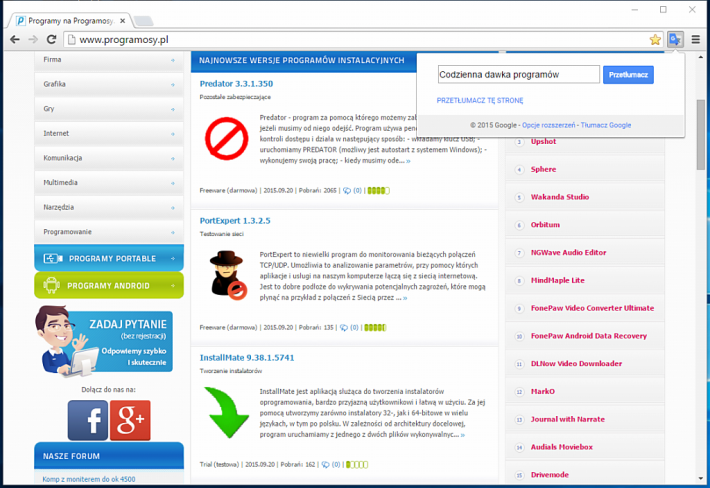Close the Programy na Programosy tab
This screenshot has height=488, width=710.
pyautogui.click(x=122, y=21)
